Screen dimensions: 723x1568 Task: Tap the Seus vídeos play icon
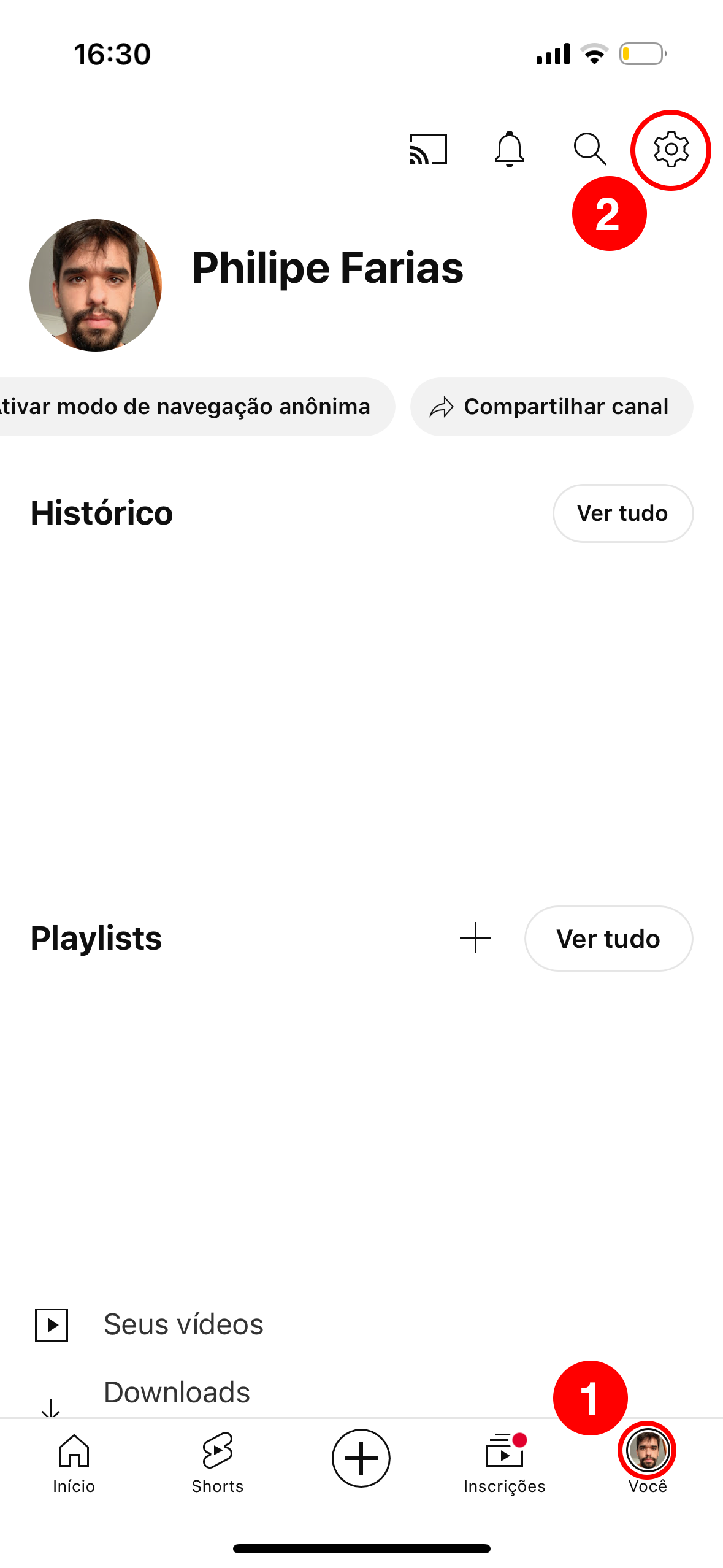(52, 1324)
